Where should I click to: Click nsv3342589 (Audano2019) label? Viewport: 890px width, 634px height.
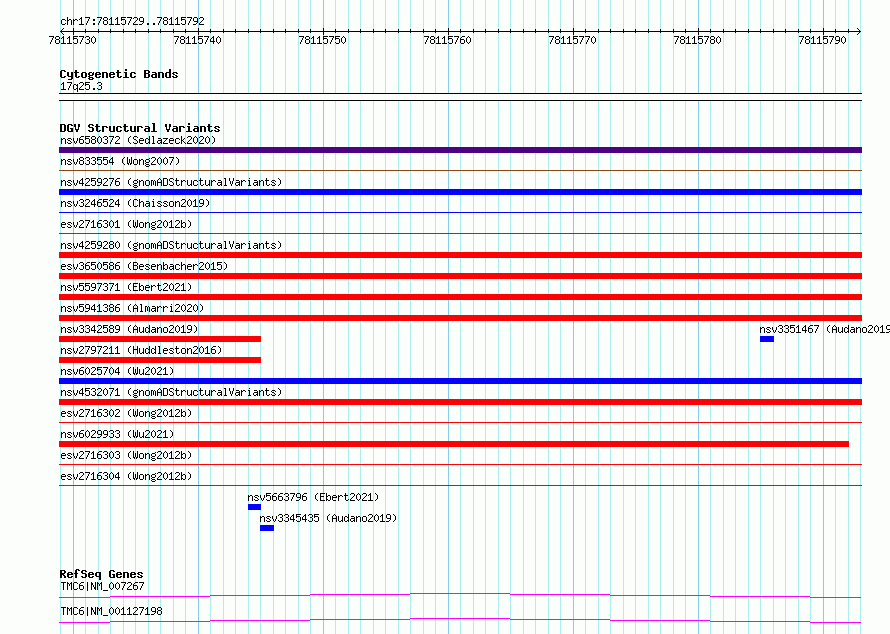[129, 329]
